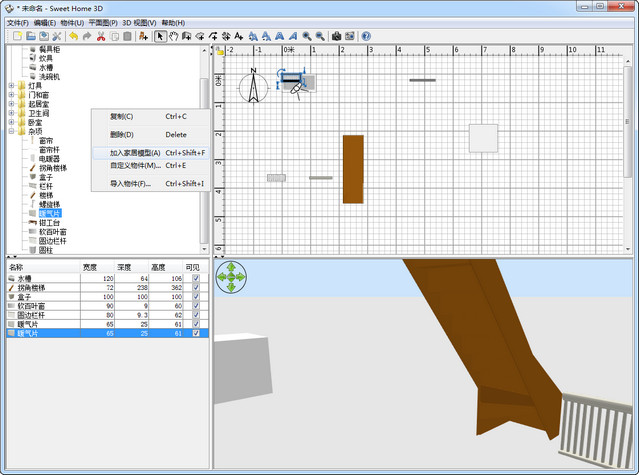The width and height of the screenshot is (639, 475).
Task: Click the yellow Undo arrow
Action: click(x=73, y=36)
